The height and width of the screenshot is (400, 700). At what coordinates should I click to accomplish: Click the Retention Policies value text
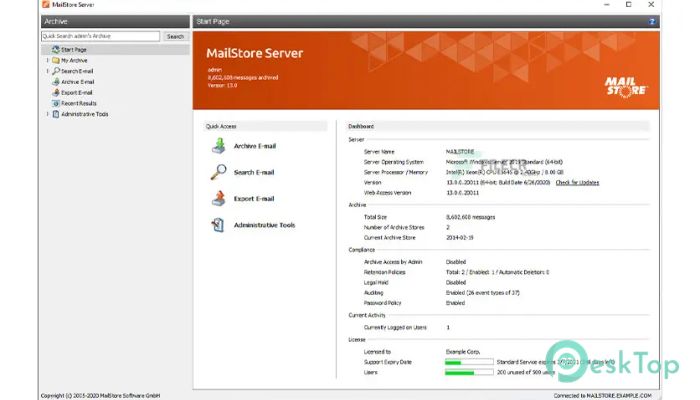497,272
